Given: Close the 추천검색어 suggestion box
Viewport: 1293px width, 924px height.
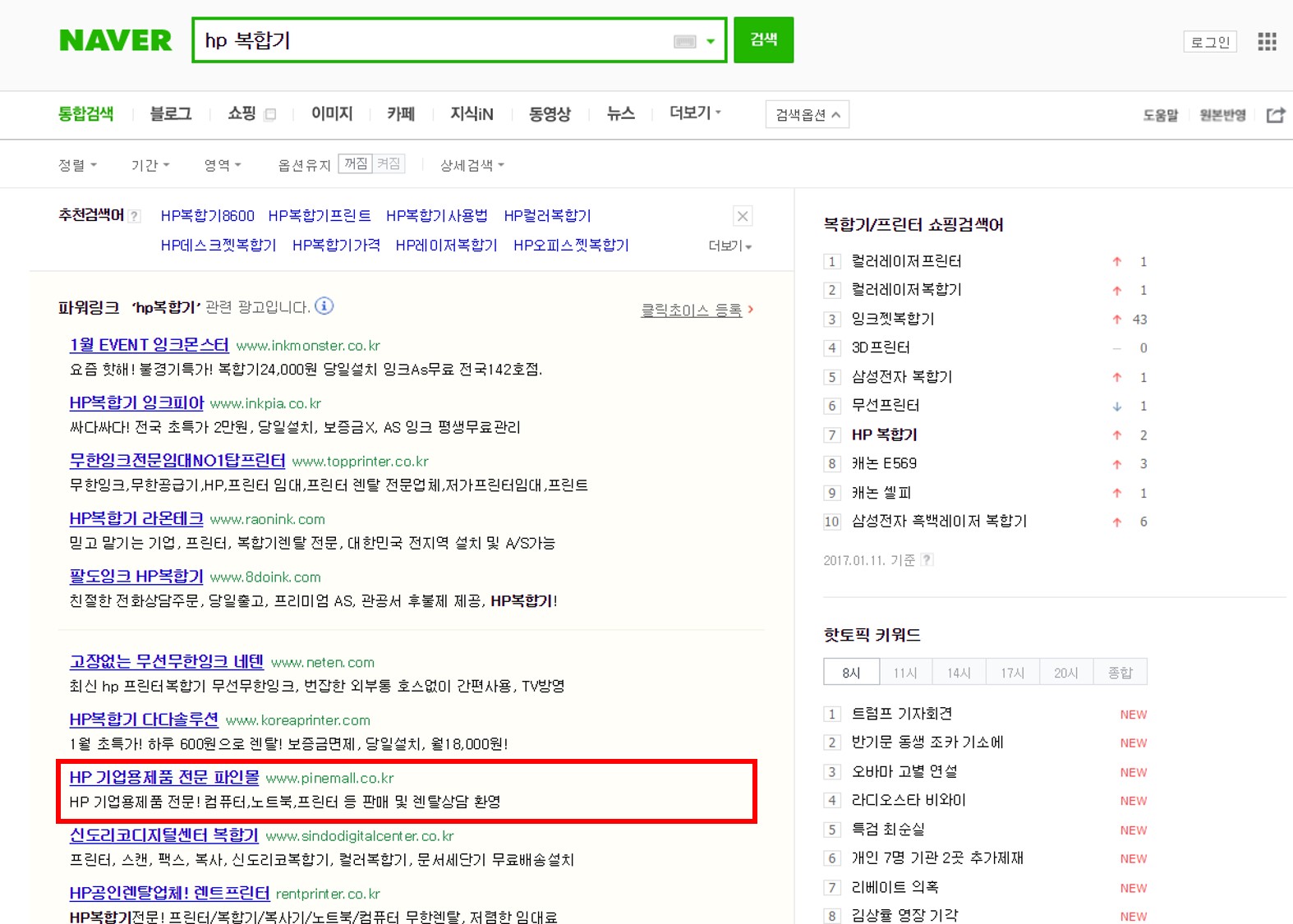Looking at the screenshot, I should pyautogui.click(x=743, y=216).
